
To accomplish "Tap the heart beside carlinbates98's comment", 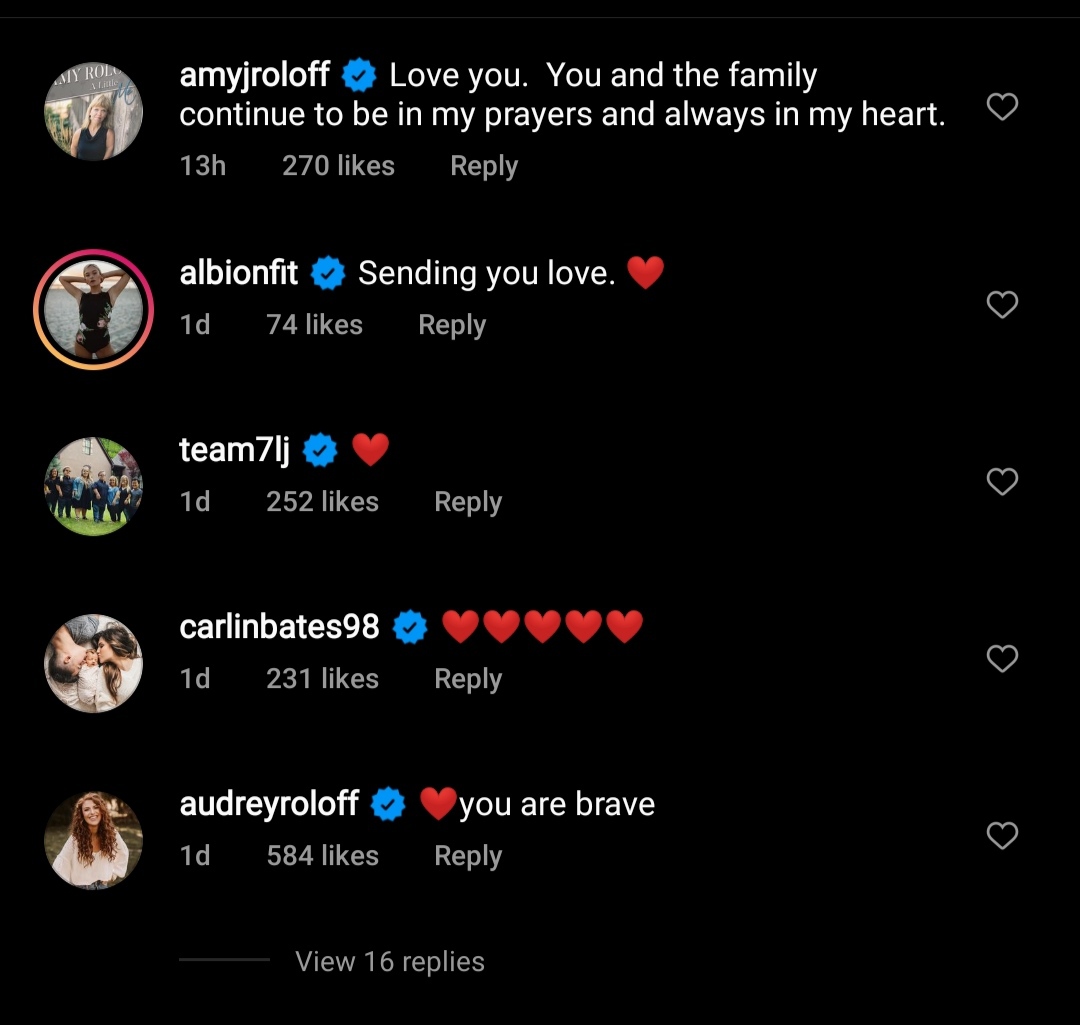I will pos(1002,659).
